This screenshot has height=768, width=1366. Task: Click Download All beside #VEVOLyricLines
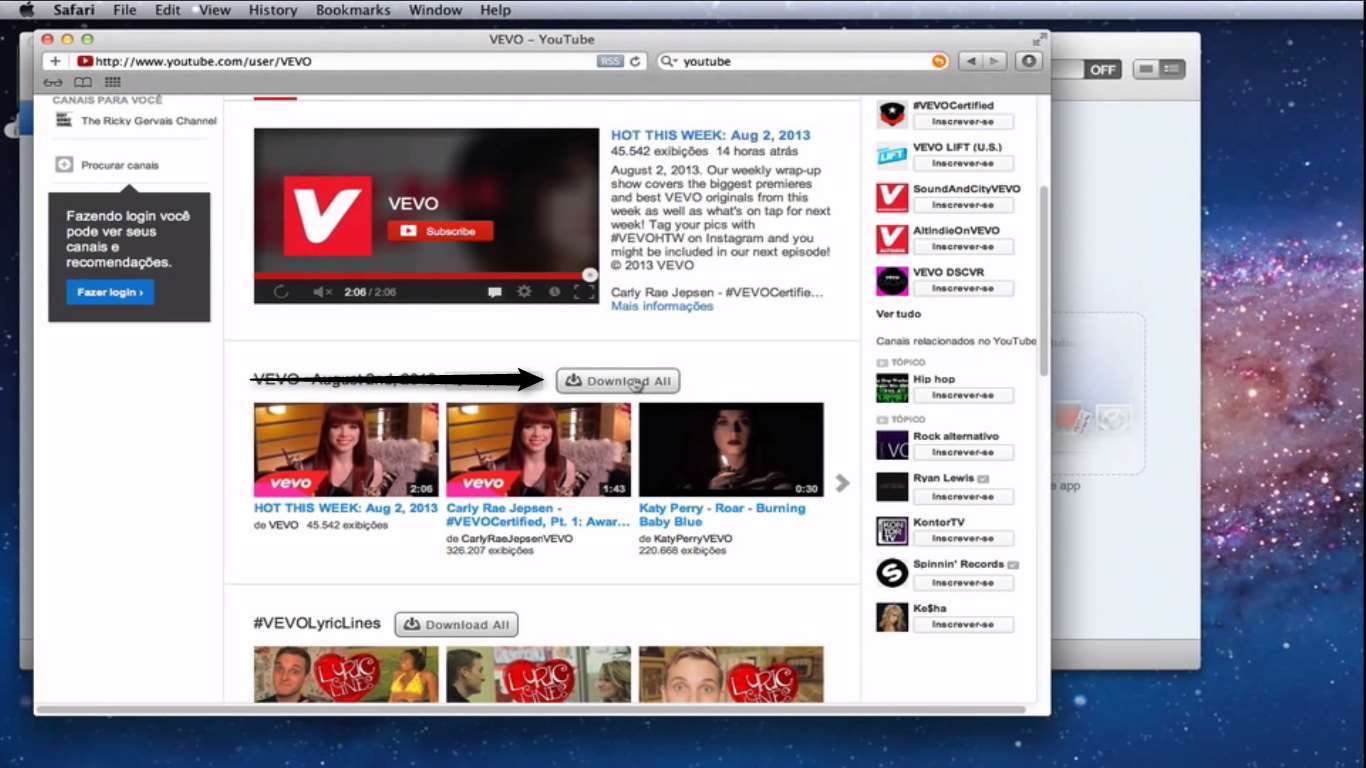tap(457, 625)
